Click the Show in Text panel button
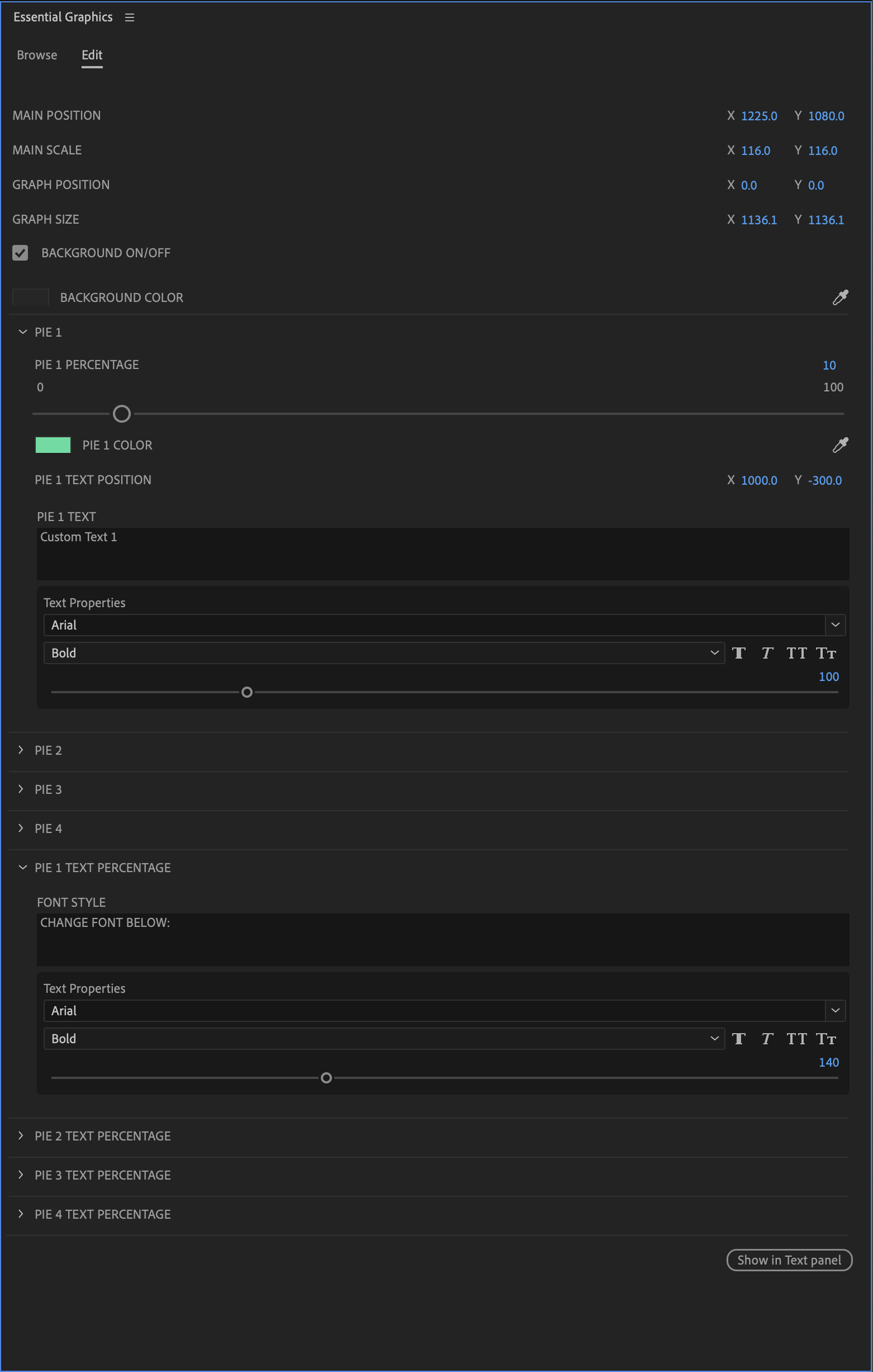 coord(789,1260)
